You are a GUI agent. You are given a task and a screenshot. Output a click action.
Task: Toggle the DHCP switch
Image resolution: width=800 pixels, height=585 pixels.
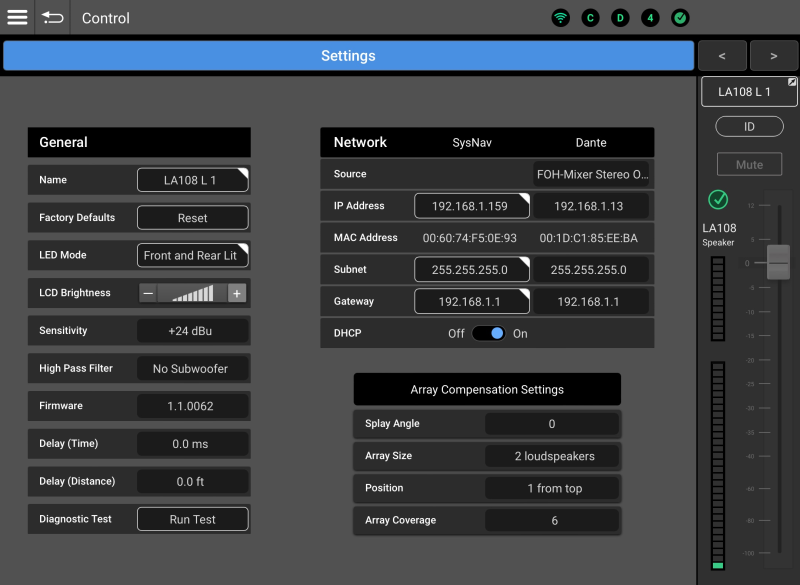[x=489, y=333]
